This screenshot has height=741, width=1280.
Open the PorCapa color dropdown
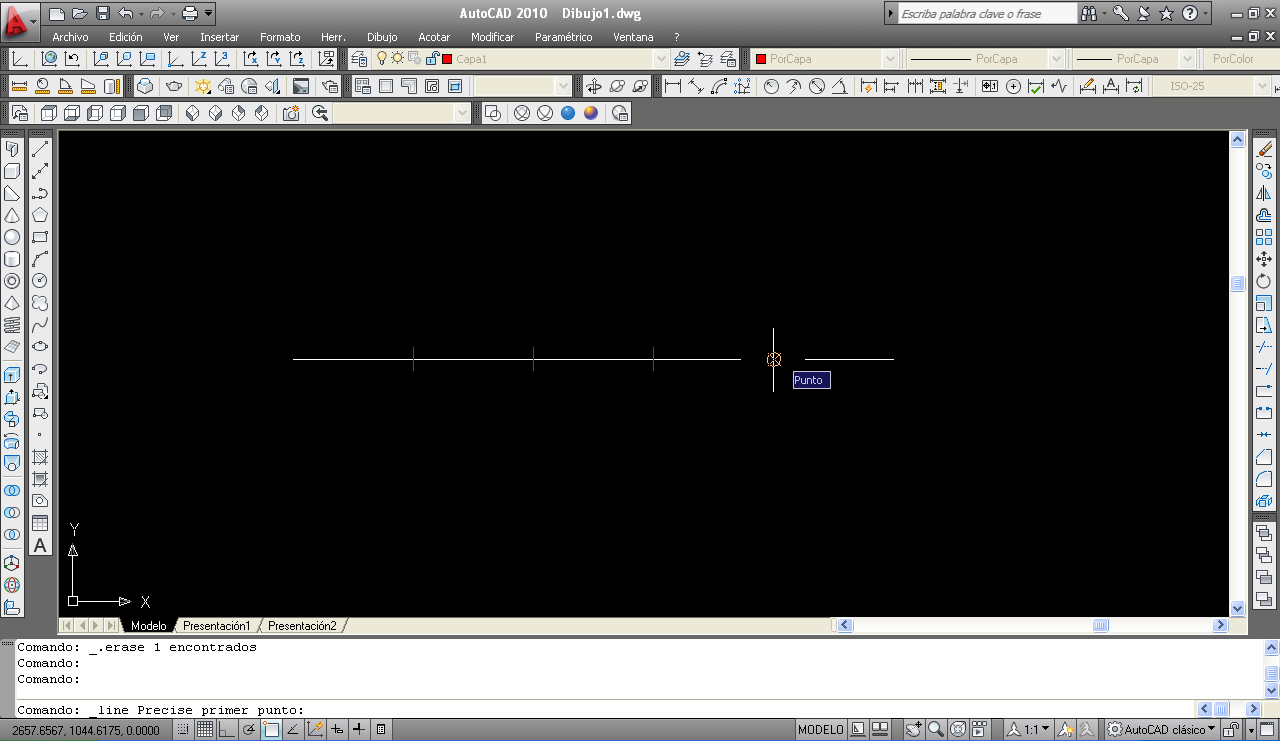coord(888,59)
